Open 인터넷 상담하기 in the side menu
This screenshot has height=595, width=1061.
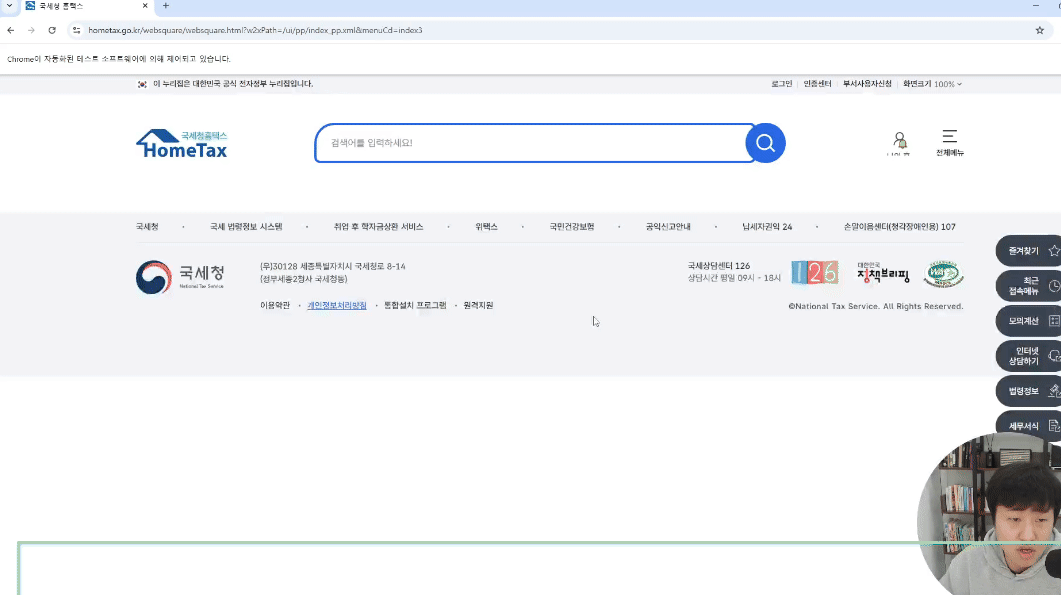click(x=1029, y=356)
